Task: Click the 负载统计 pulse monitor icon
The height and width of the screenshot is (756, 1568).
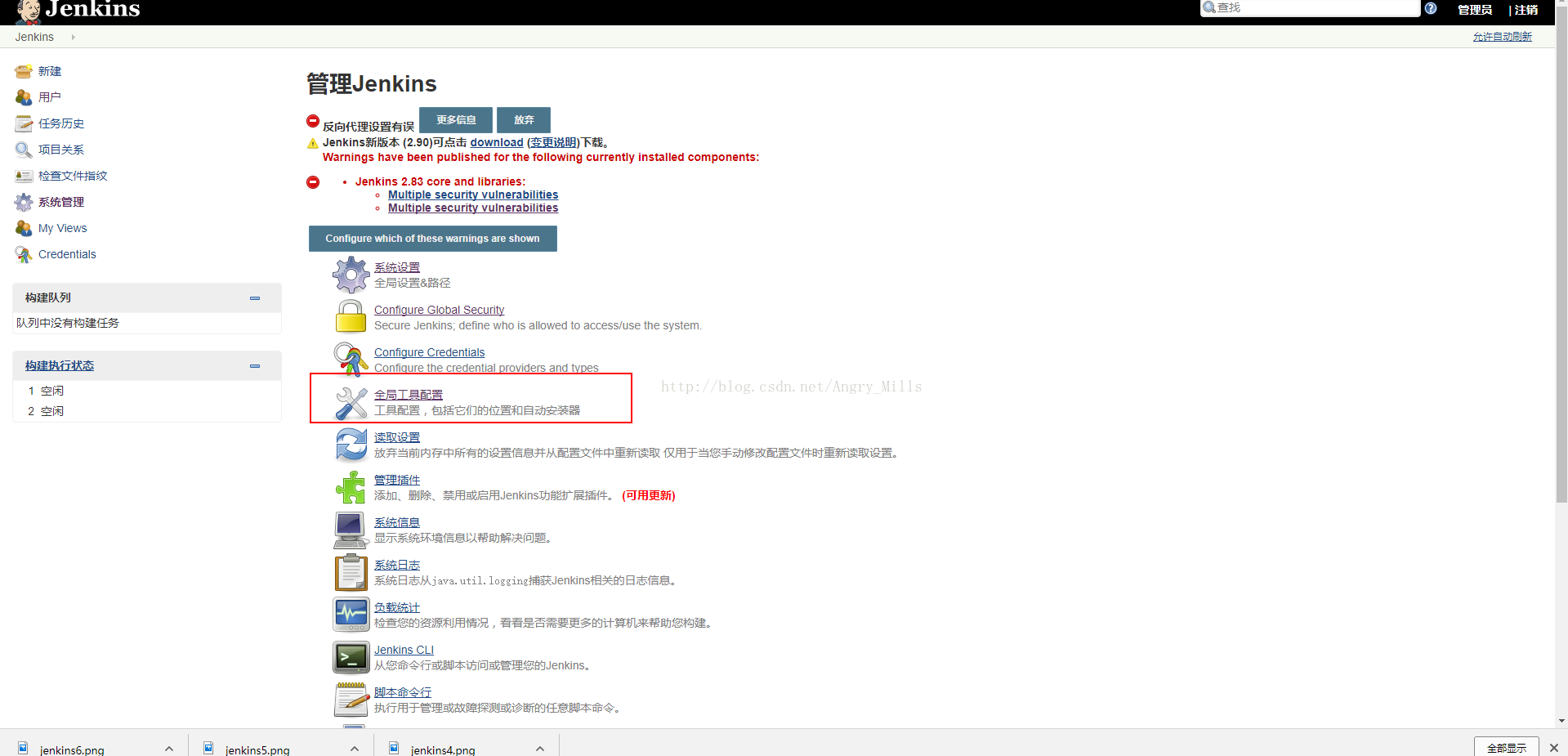Action: click(351, 615)
